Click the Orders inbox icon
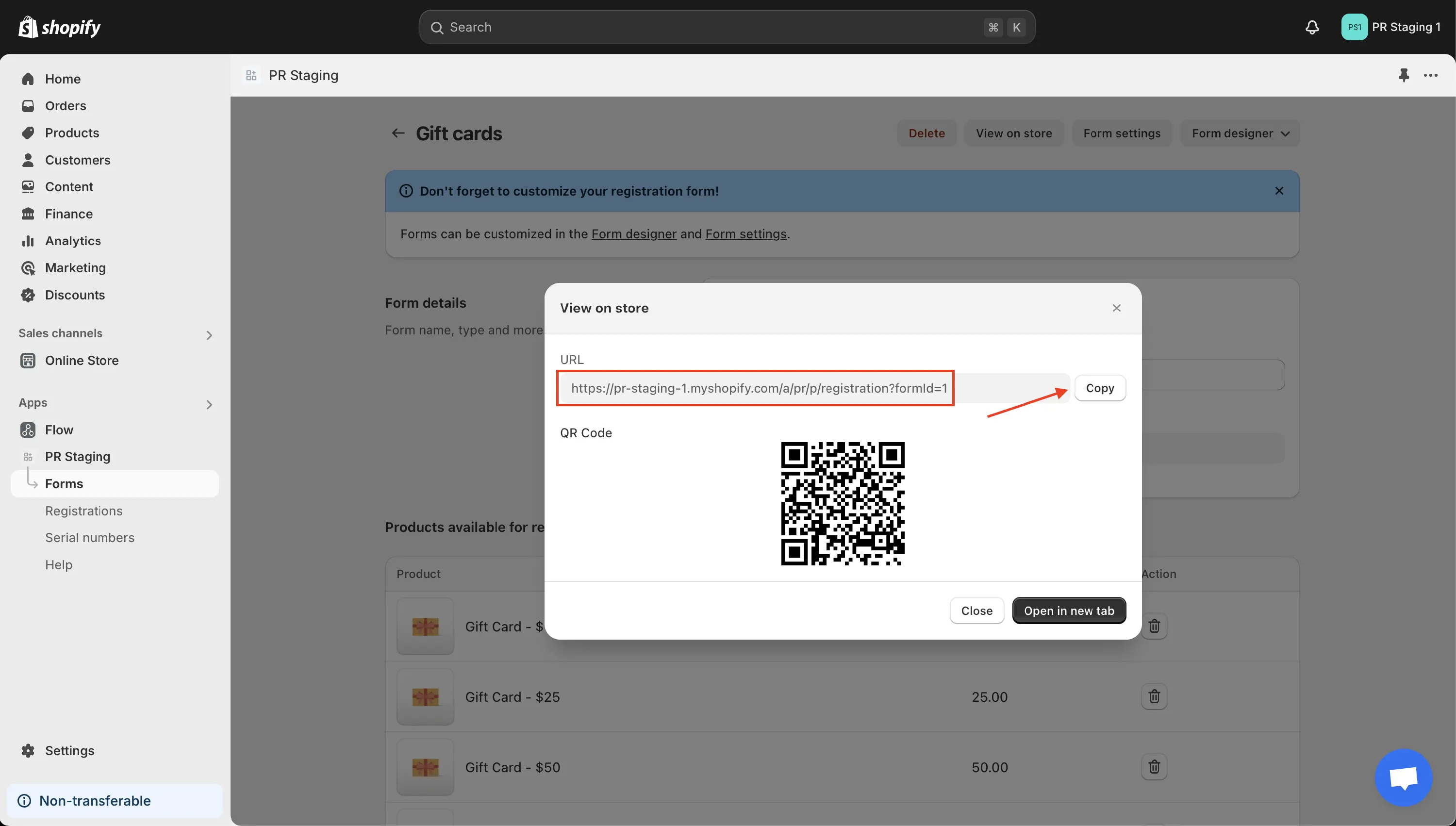 (28, 106)
